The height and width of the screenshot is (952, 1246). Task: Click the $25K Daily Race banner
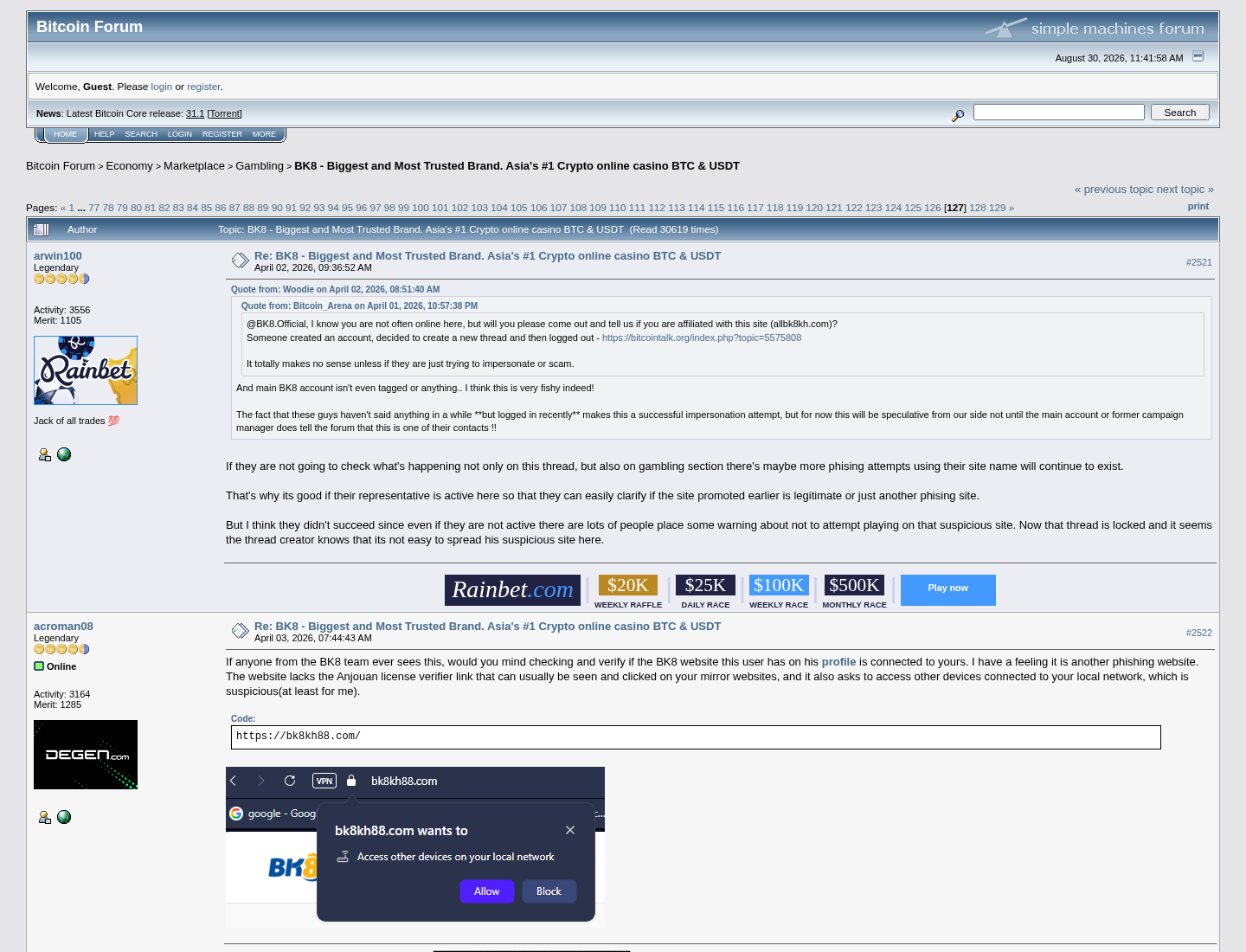[x=705, y=592]
